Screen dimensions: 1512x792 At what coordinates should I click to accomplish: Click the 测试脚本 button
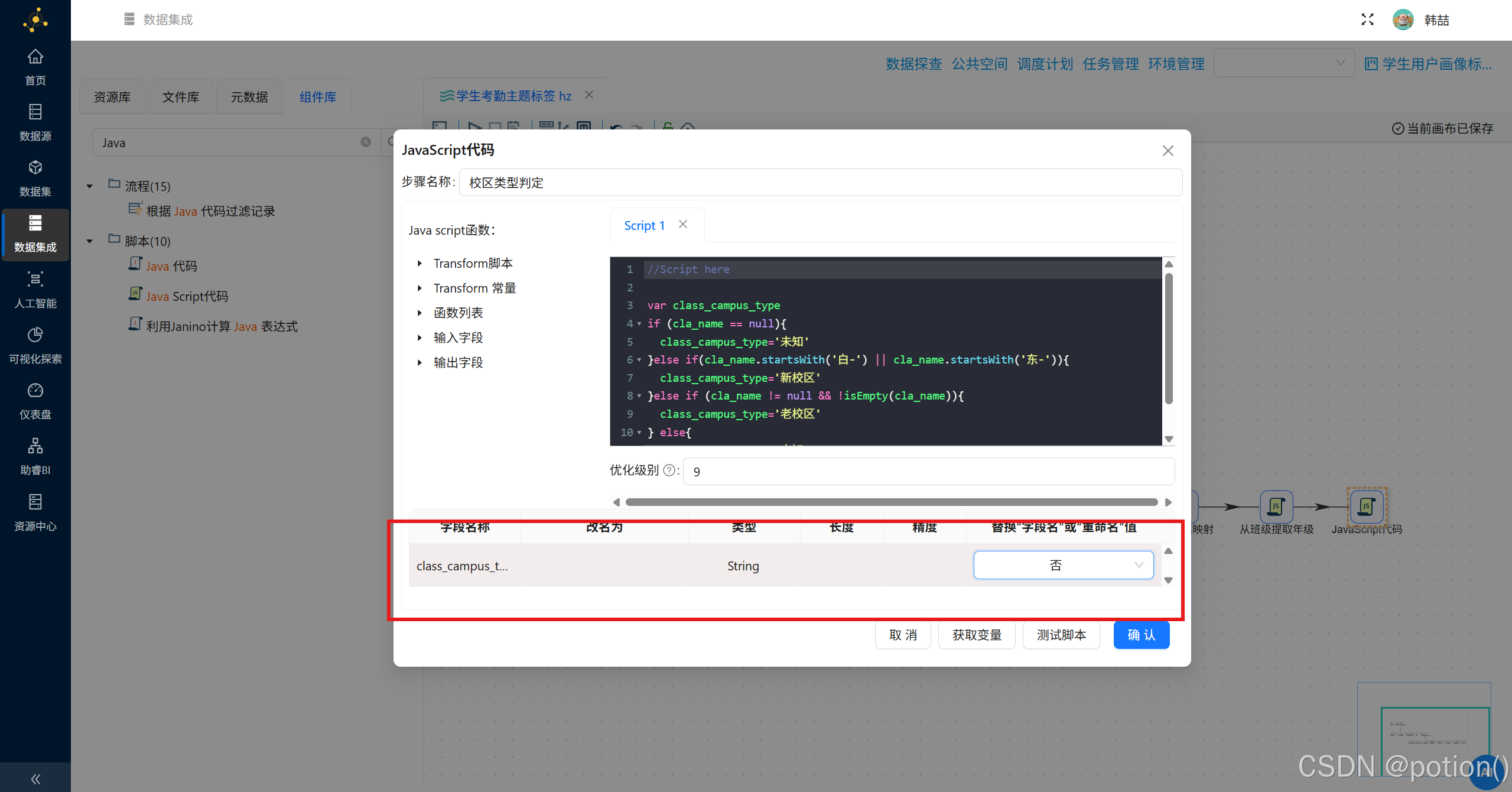point(1061,635)
